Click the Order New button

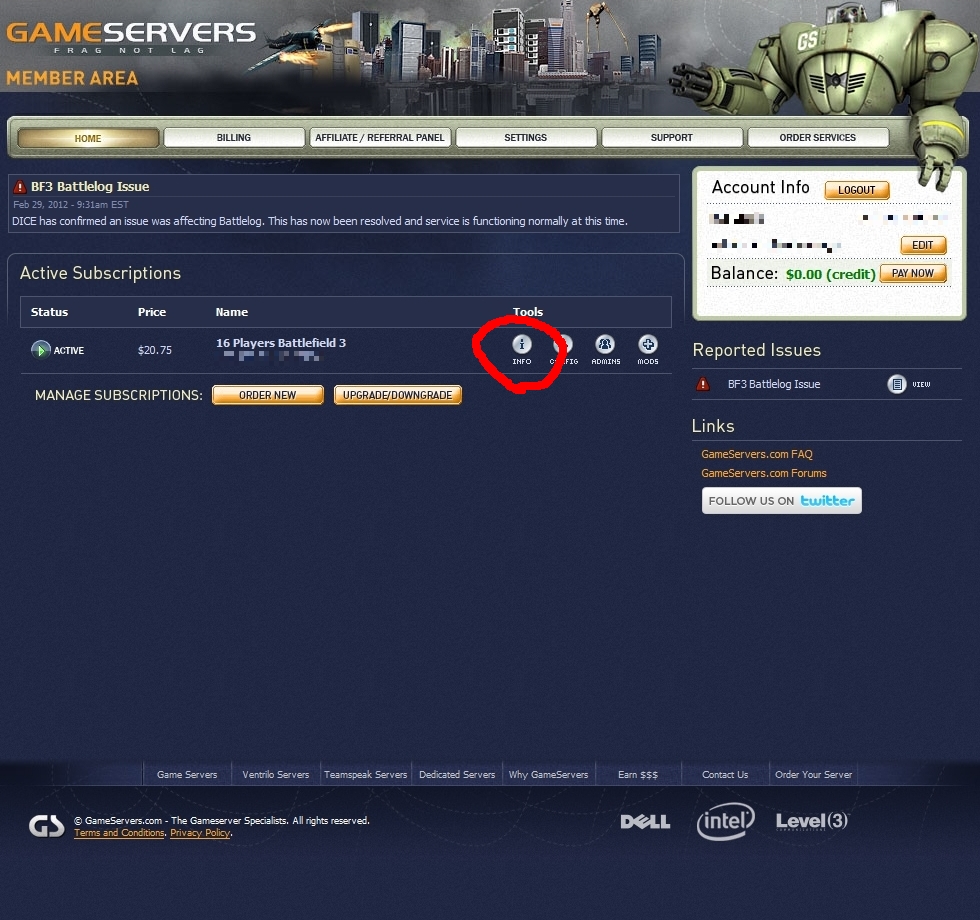(x=268, y=395)
